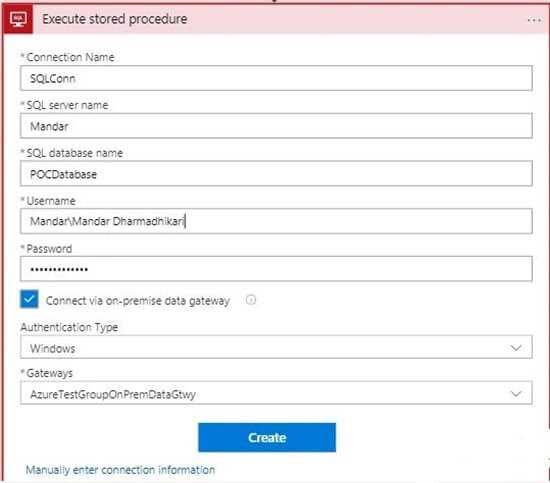Open the ellipsis menu for Execute stored procedure
Image resolution: width=550 pixels, height=483 pixels.
coord(534,20)
